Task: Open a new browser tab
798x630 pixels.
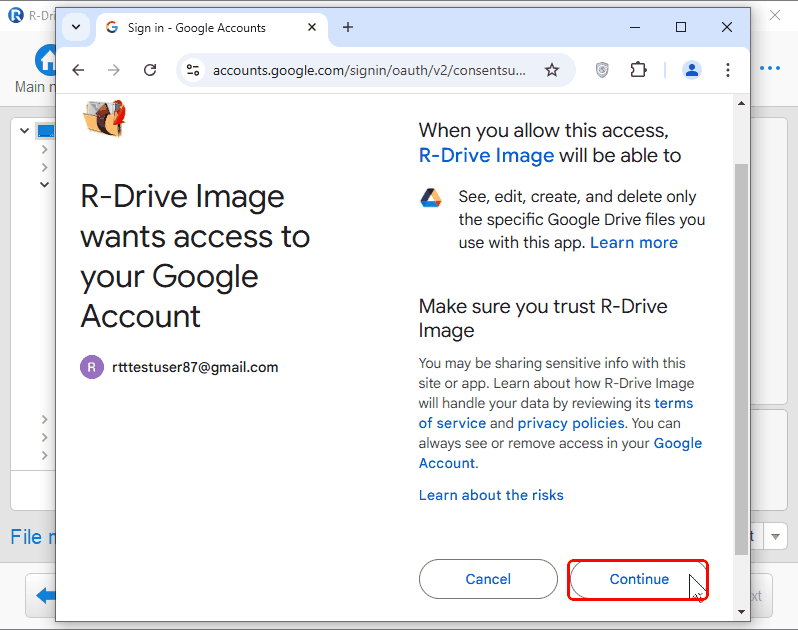Action: 348,27
